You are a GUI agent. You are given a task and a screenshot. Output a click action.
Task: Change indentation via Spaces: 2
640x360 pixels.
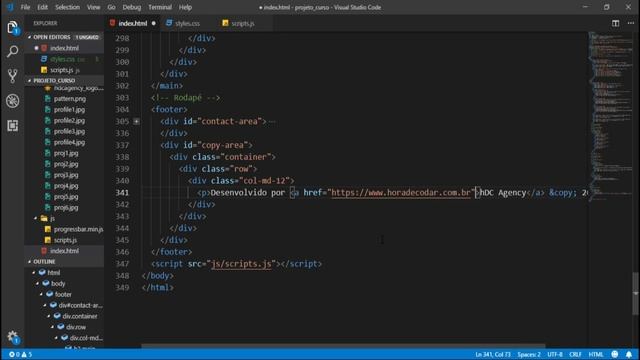[529, 354]
